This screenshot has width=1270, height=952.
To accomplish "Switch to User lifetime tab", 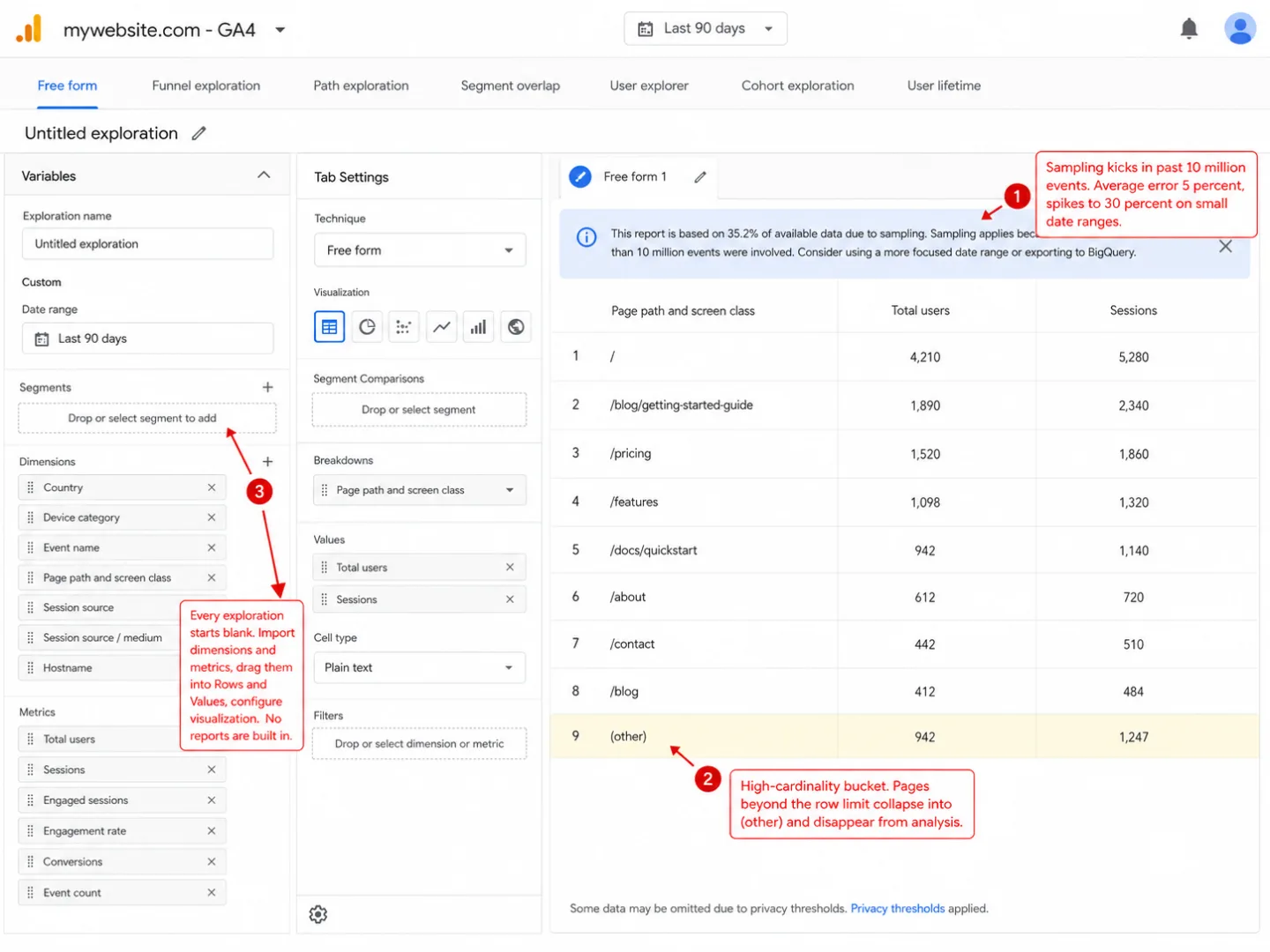I will click(945, 86).
